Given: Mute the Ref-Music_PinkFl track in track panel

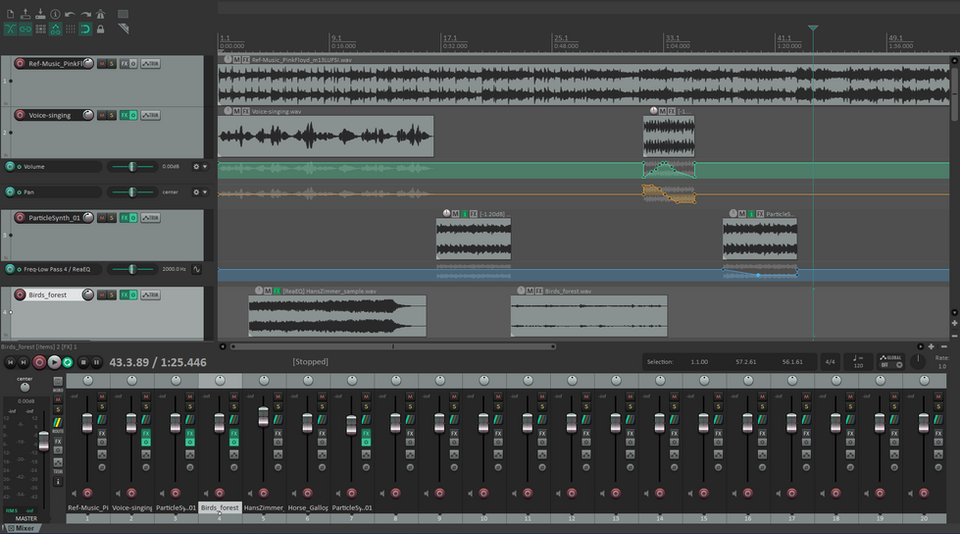Looking at the screenshot, I should click(x=102, y=64).
